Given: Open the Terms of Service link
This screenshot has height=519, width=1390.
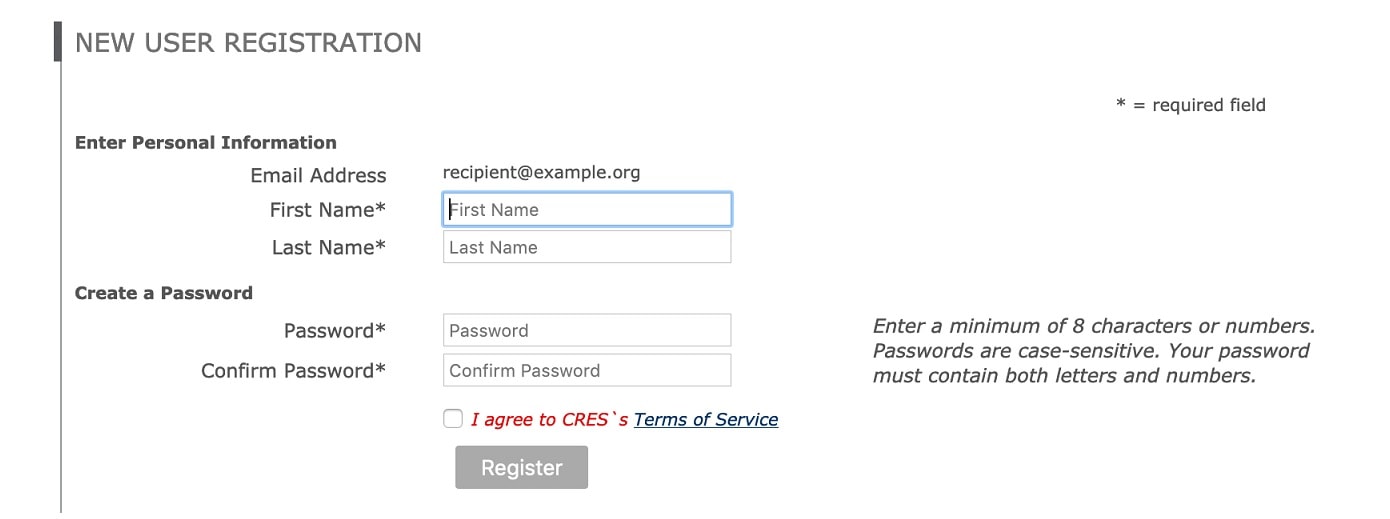Looking at the screenshot, I should click(705, 420).
